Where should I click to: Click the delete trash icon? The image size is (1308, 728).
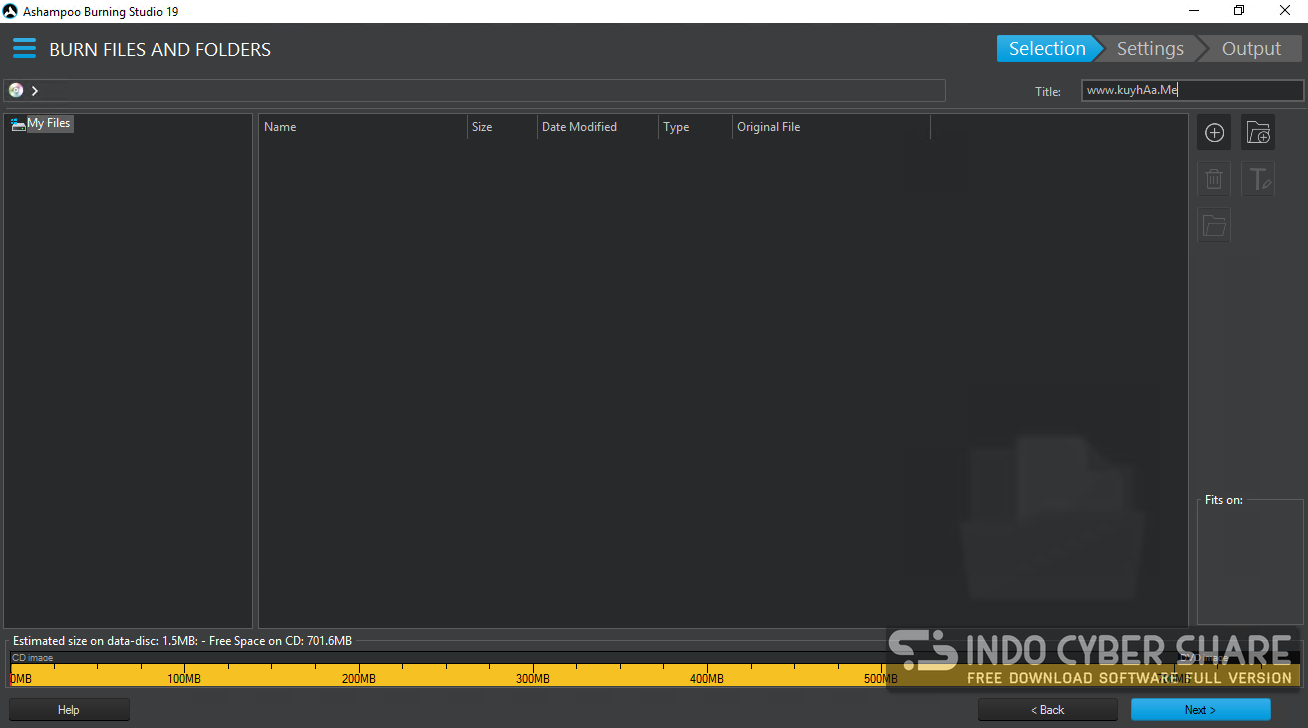tap(1214, 179)
